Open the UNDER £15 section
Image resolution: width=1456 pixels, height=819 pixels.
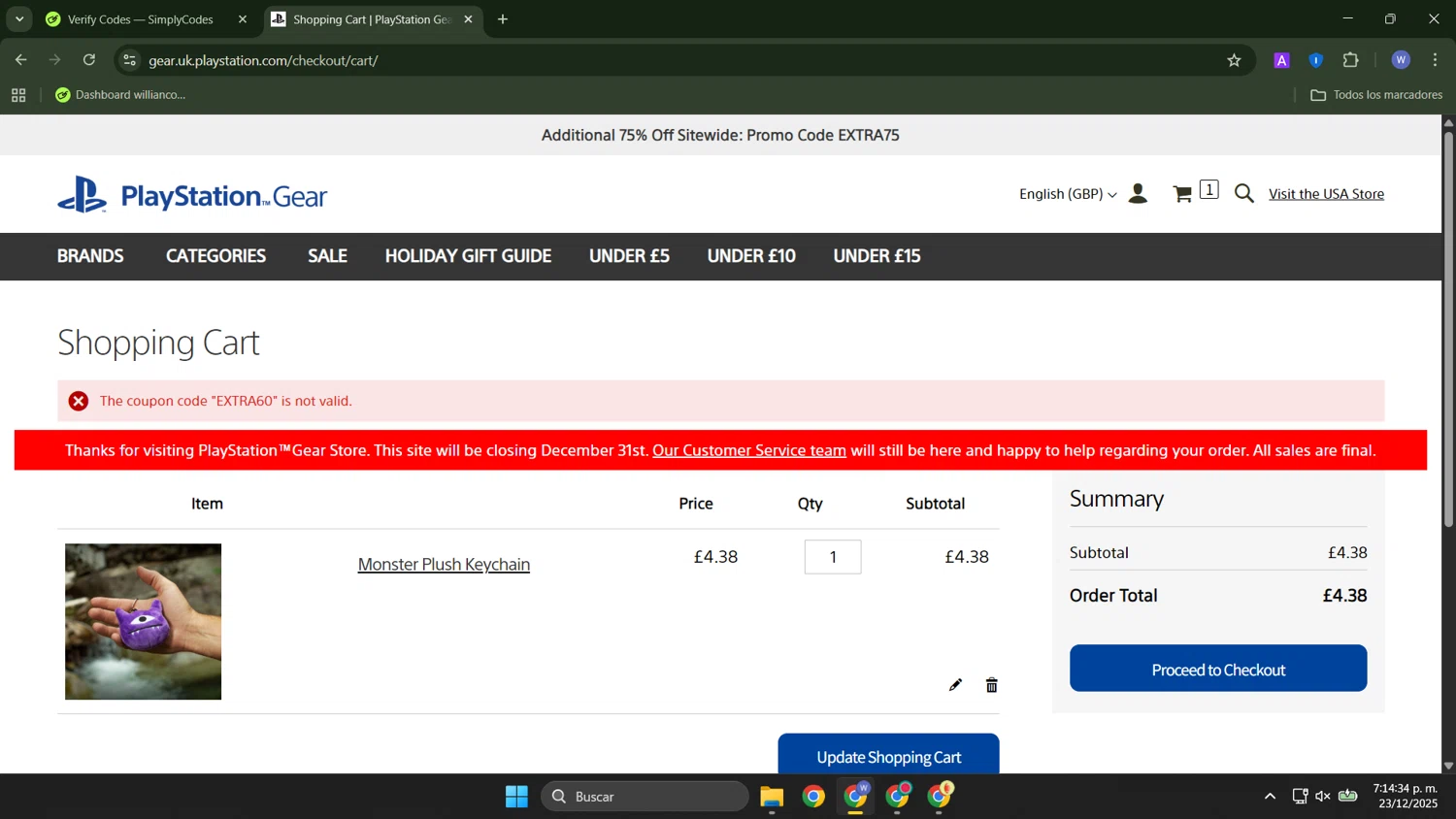tap(877, 256)
